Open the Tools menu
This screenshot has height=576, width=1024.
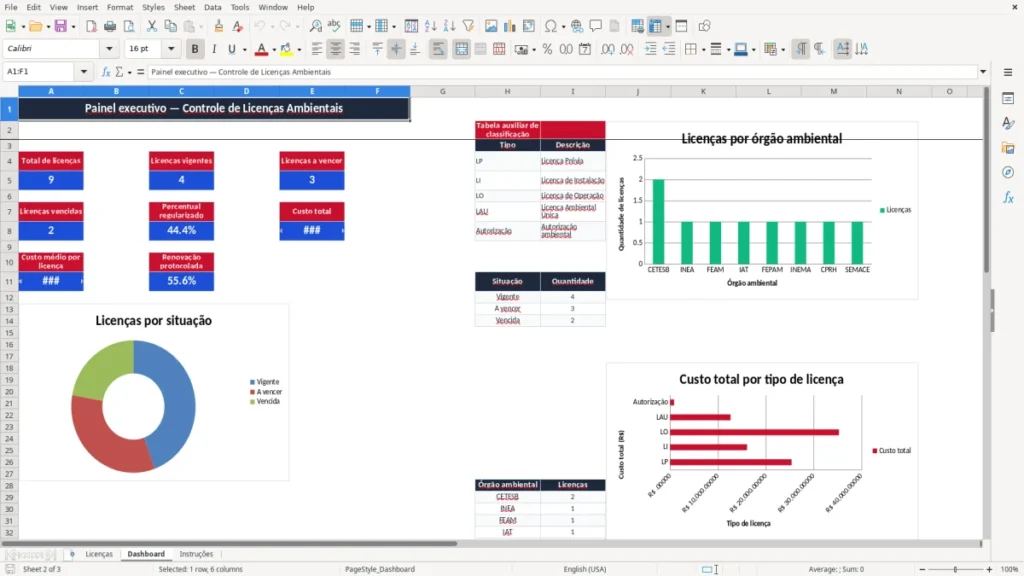coord(240,7)
